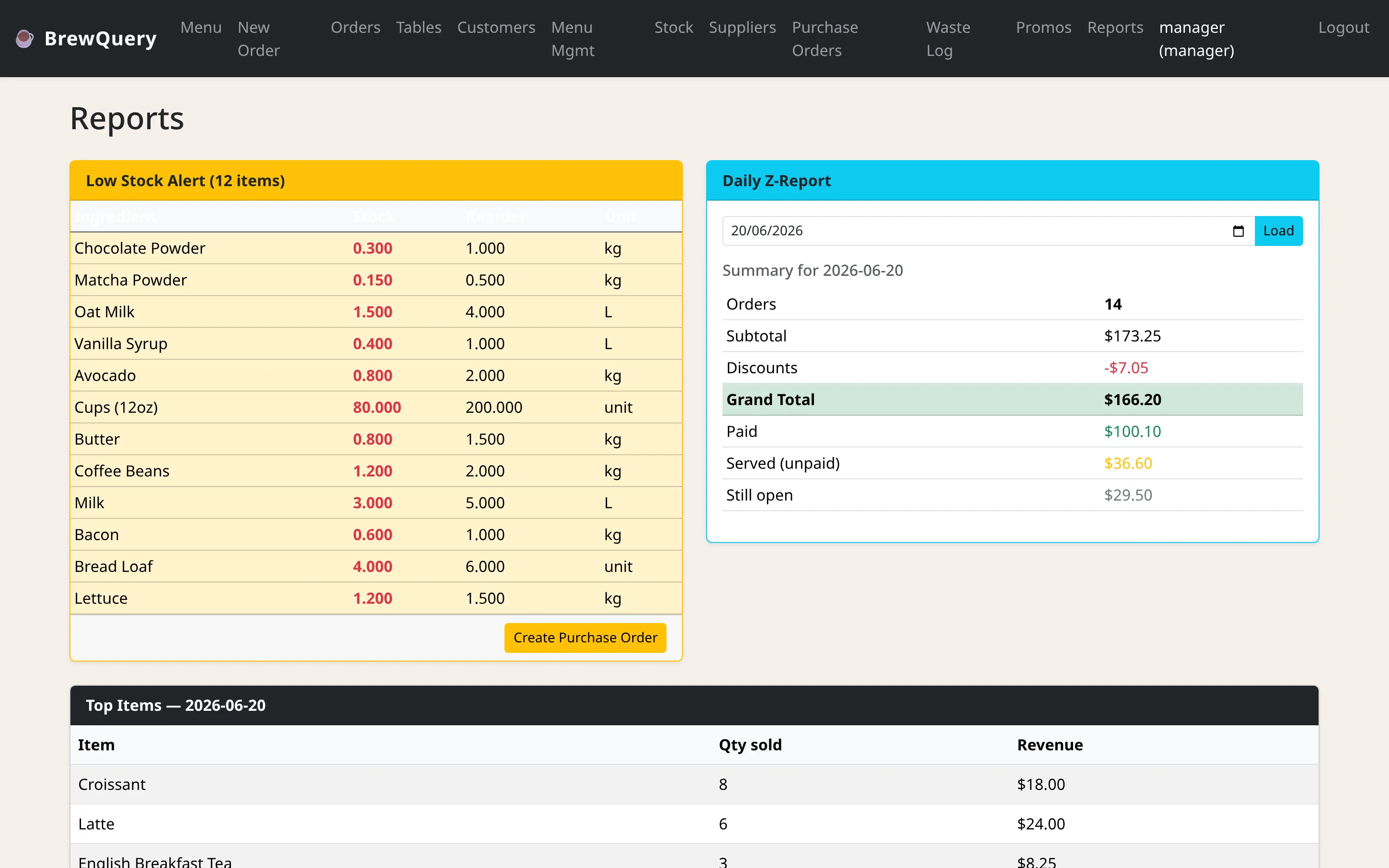Viewport: 1389px width, 868px height.
Task: Navigate to Tables
Action: [x=419, y=27]
